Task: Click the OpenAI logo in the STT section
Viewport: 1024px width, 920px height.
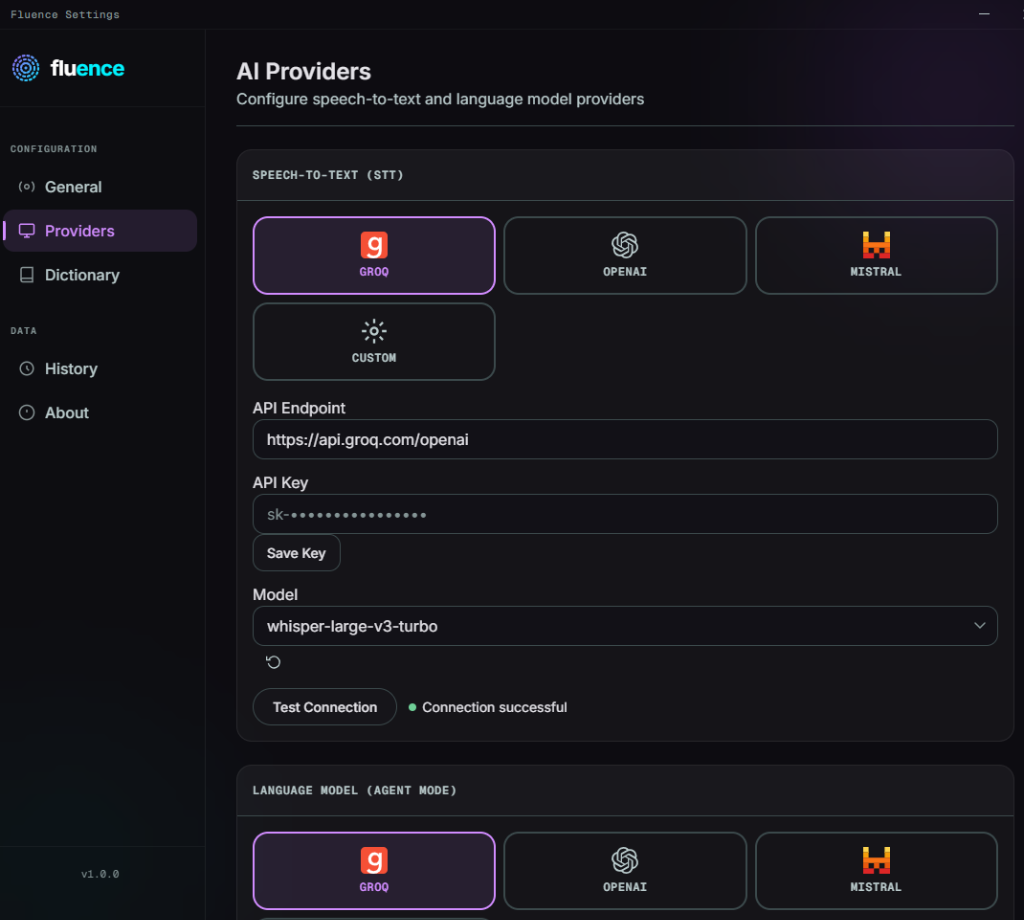Action: pyautogui.click(x=625, y=246)
